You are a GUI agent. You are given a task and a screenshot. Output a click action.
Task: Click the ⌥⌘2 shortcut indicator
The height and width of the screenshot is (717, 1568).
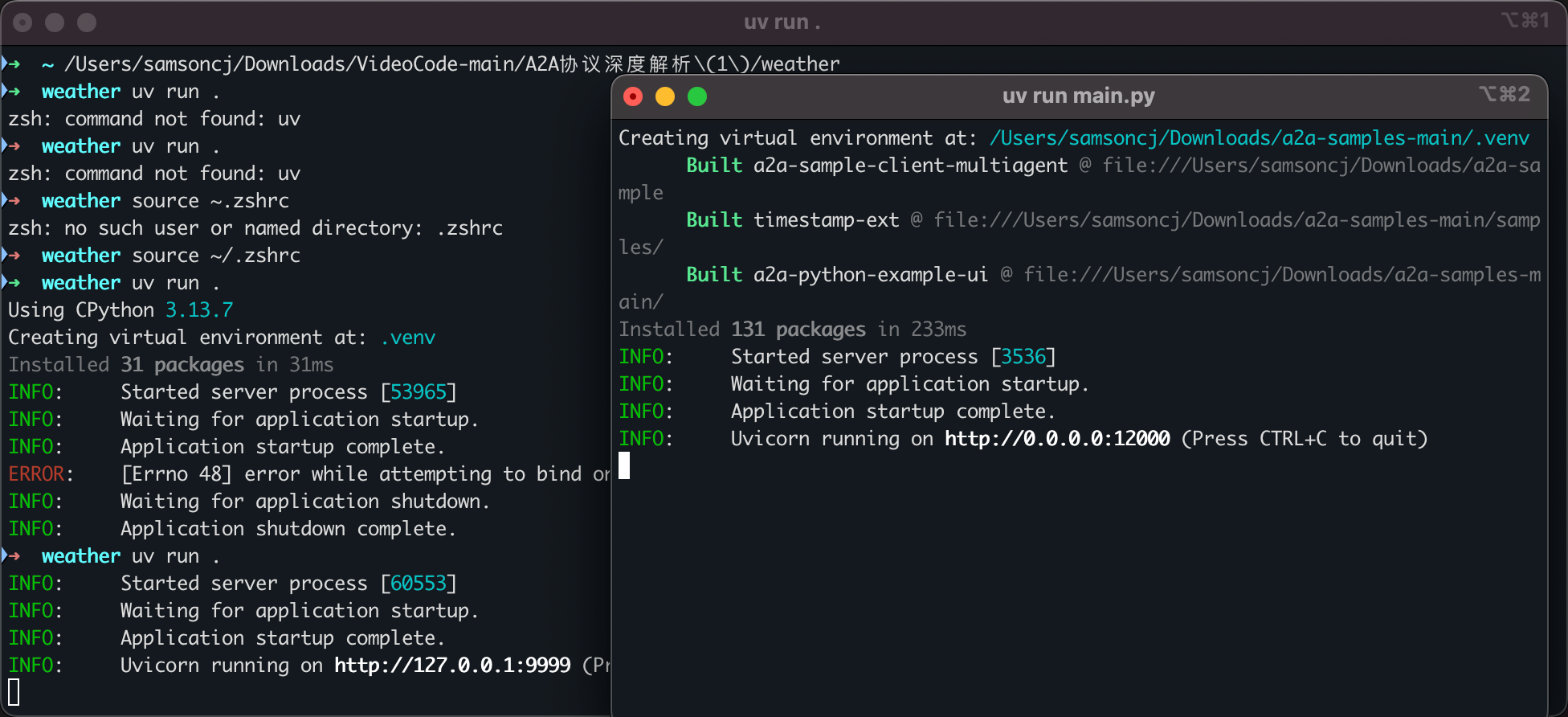click(x=1504, y=95)
